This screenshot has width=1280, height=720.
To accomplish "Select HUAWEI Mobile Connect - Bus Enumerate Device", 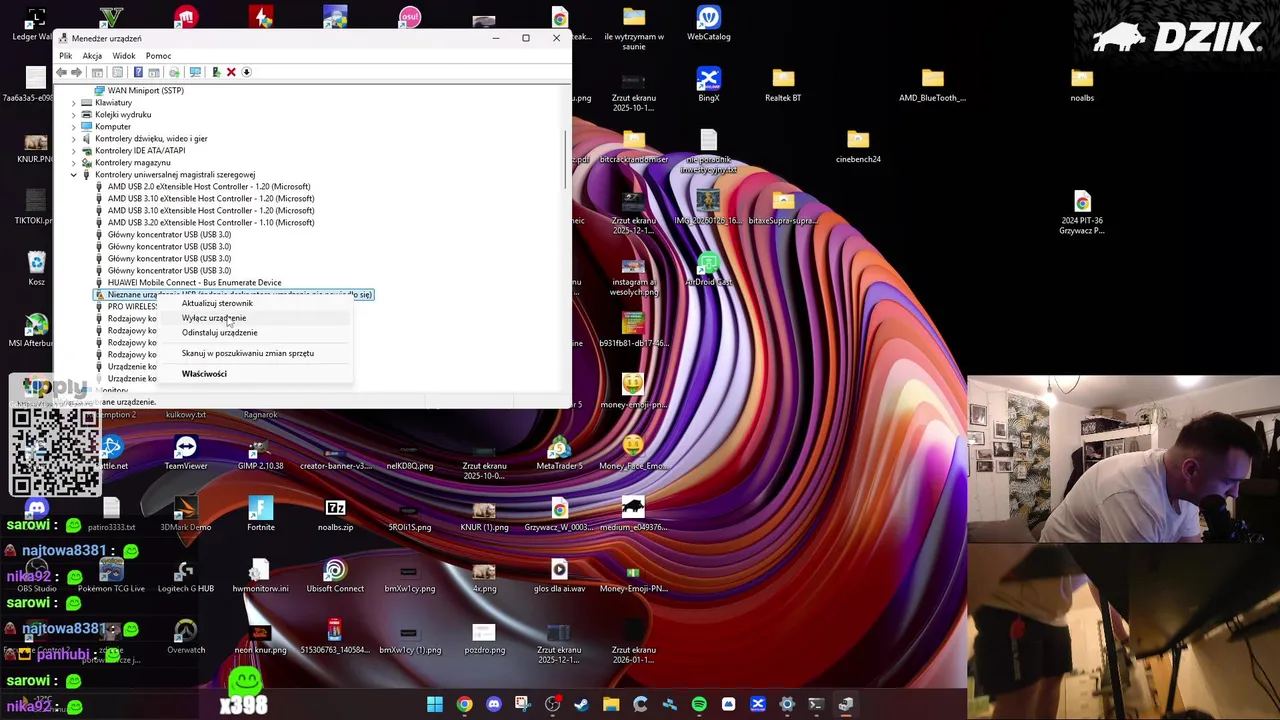I will (x=194, y=283).
